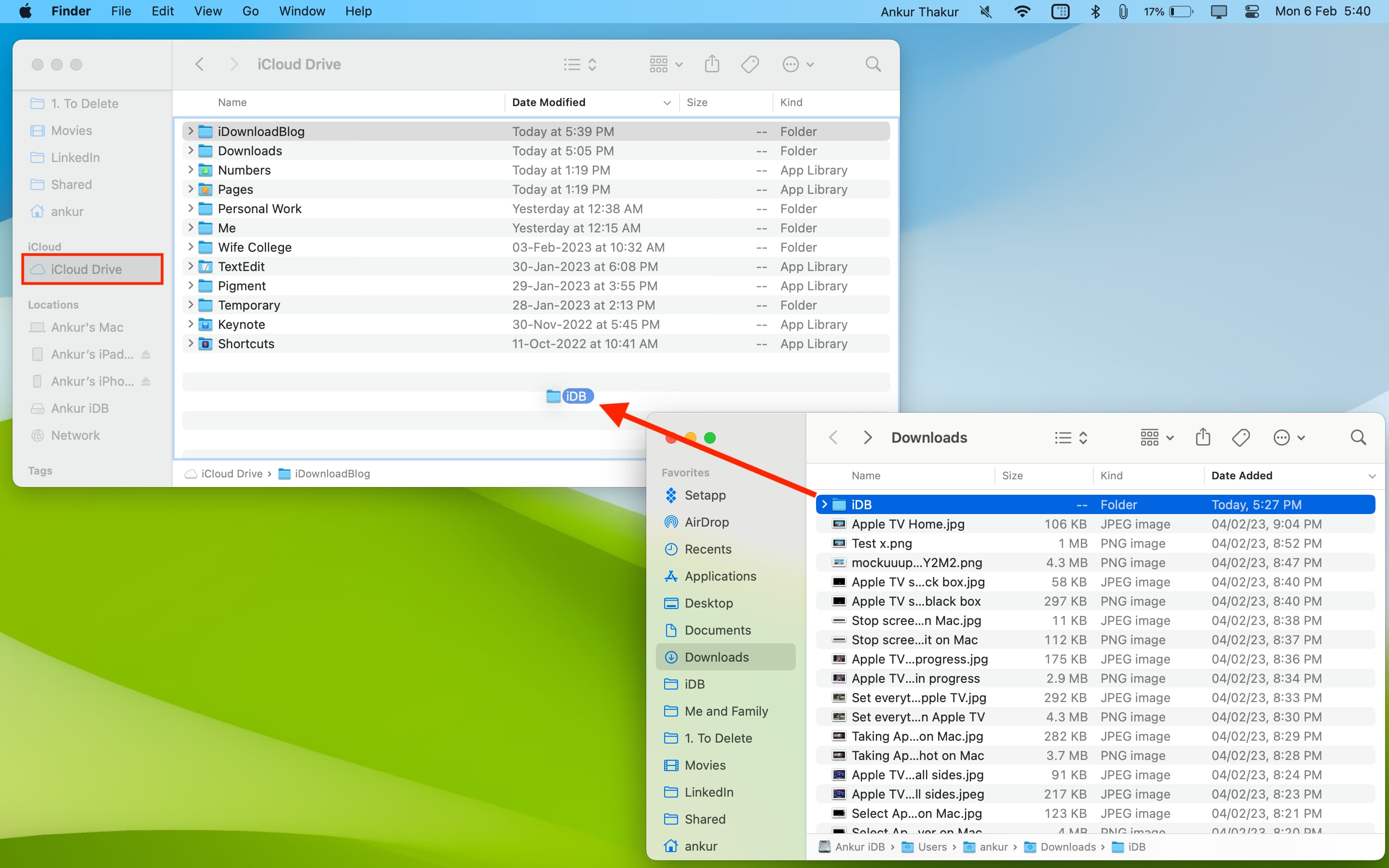Select Me and Family in Downloads sidebar
Screen dimensions: 1389x868
point(726,711)
